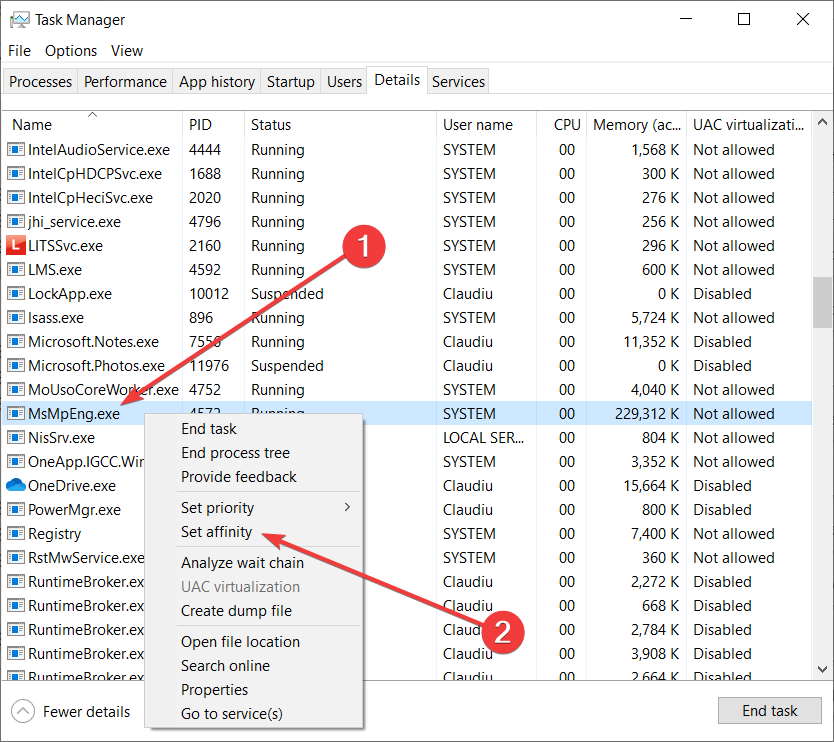Open the View menu
This screenshot has width=834, height=742.
tap(127, 51)
